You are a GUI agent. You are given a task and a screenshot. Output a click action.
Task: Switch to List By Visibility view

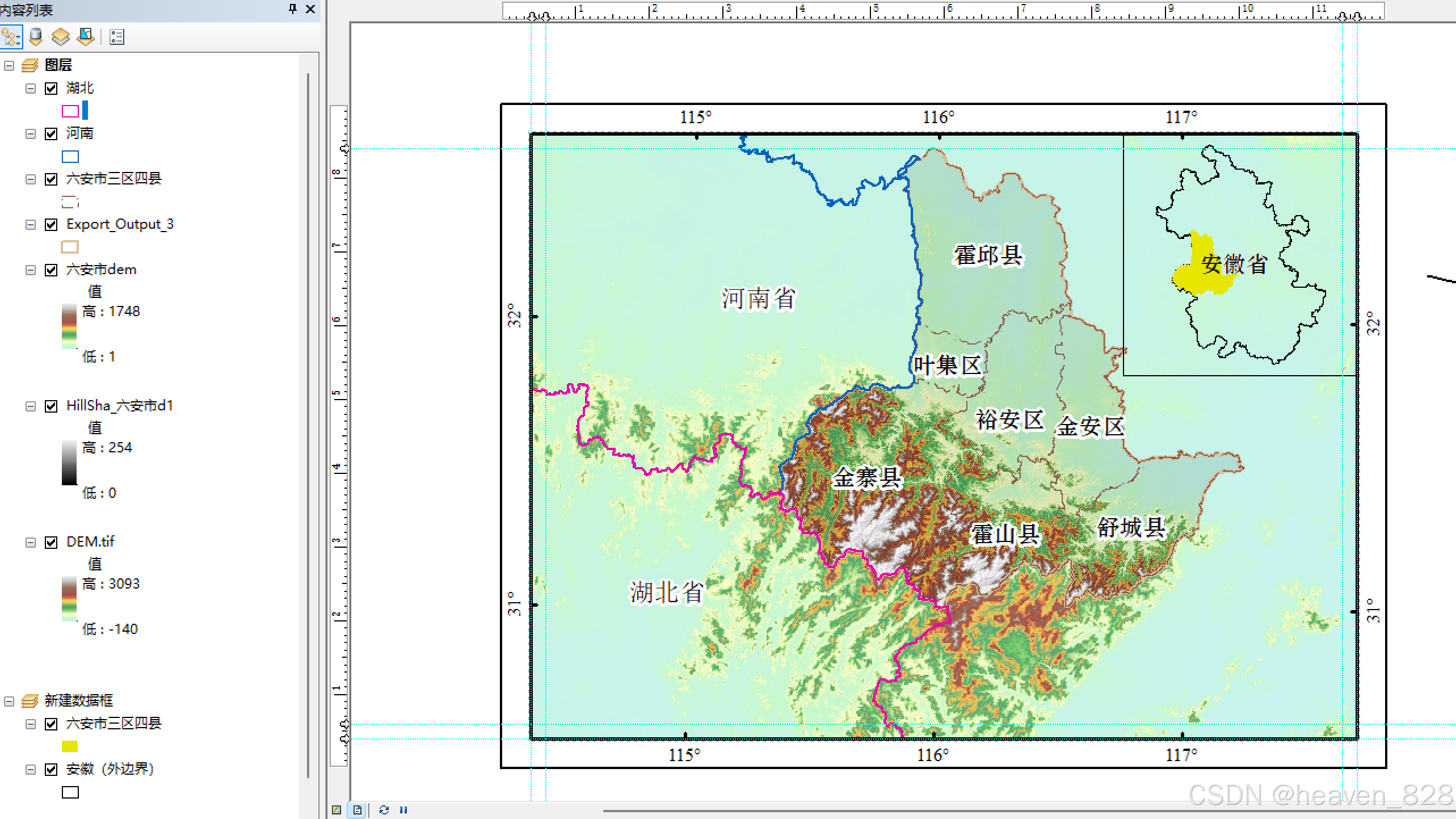point(60,37)
